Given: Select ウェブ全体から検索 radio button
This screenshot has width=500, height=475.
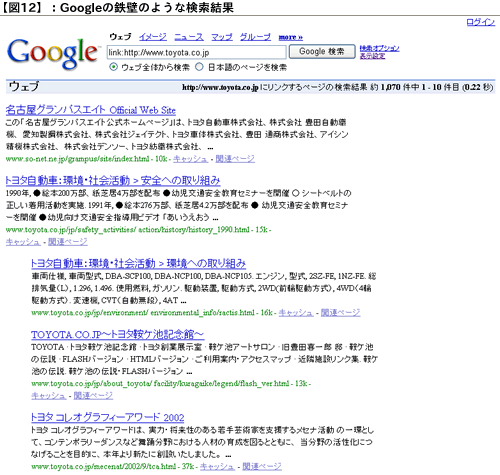Looking at the screenshot, I should (x=114, y=67).
